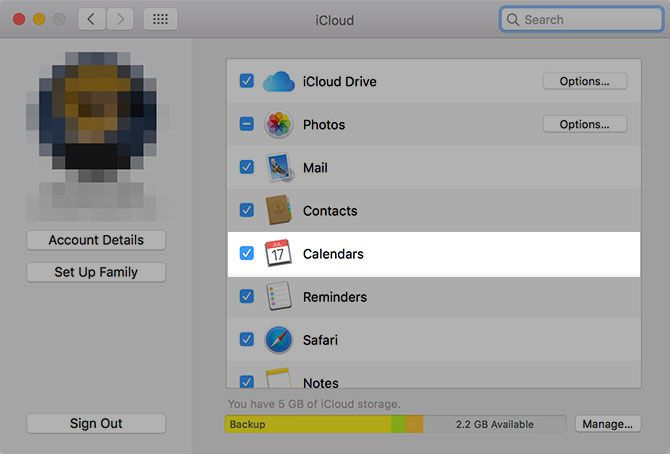The image size is (670, 454).
Task: Click the yellow Backup storage segment
Action: click(x=308, y=424)
